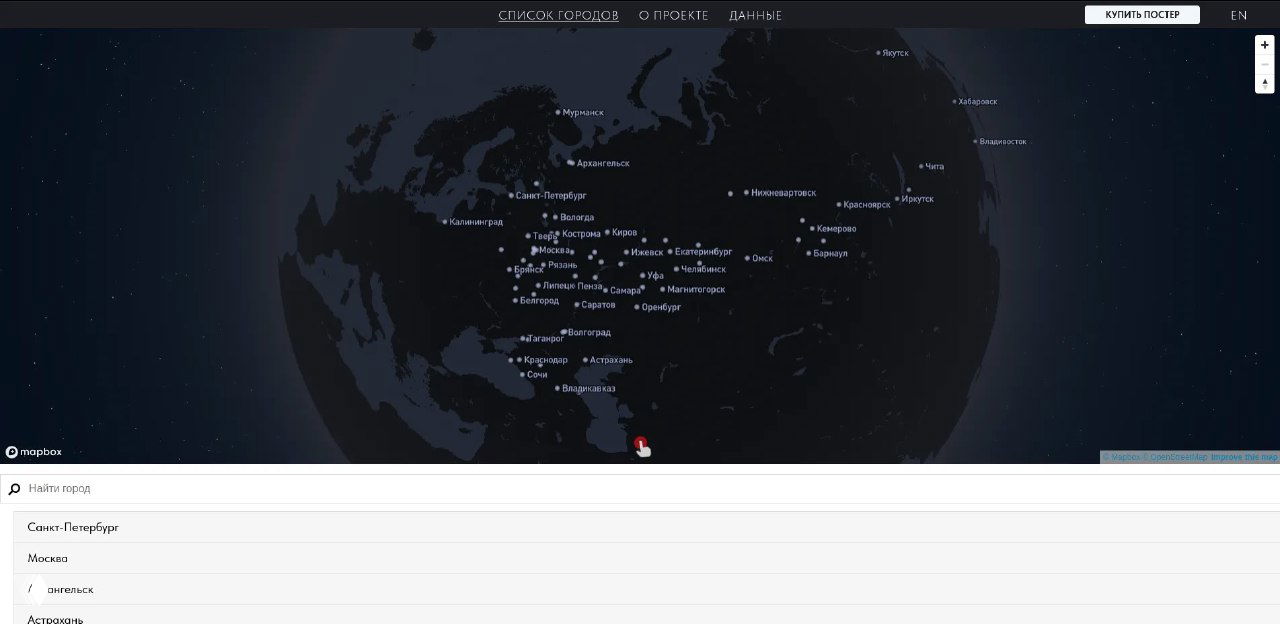Select the Владивосток city marker on map
Screen dimensions: 1280x624
tap(975, 141)
